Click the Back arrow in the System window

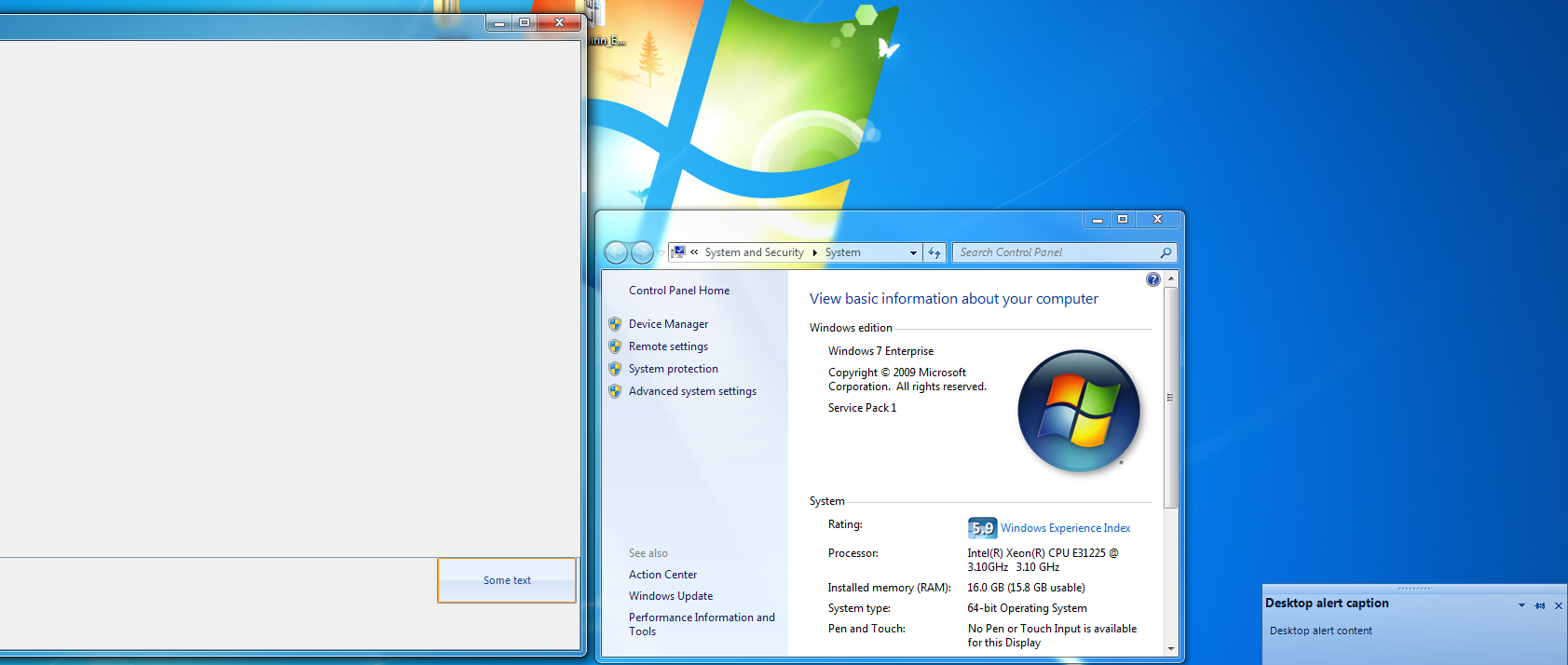click(616, 252)
